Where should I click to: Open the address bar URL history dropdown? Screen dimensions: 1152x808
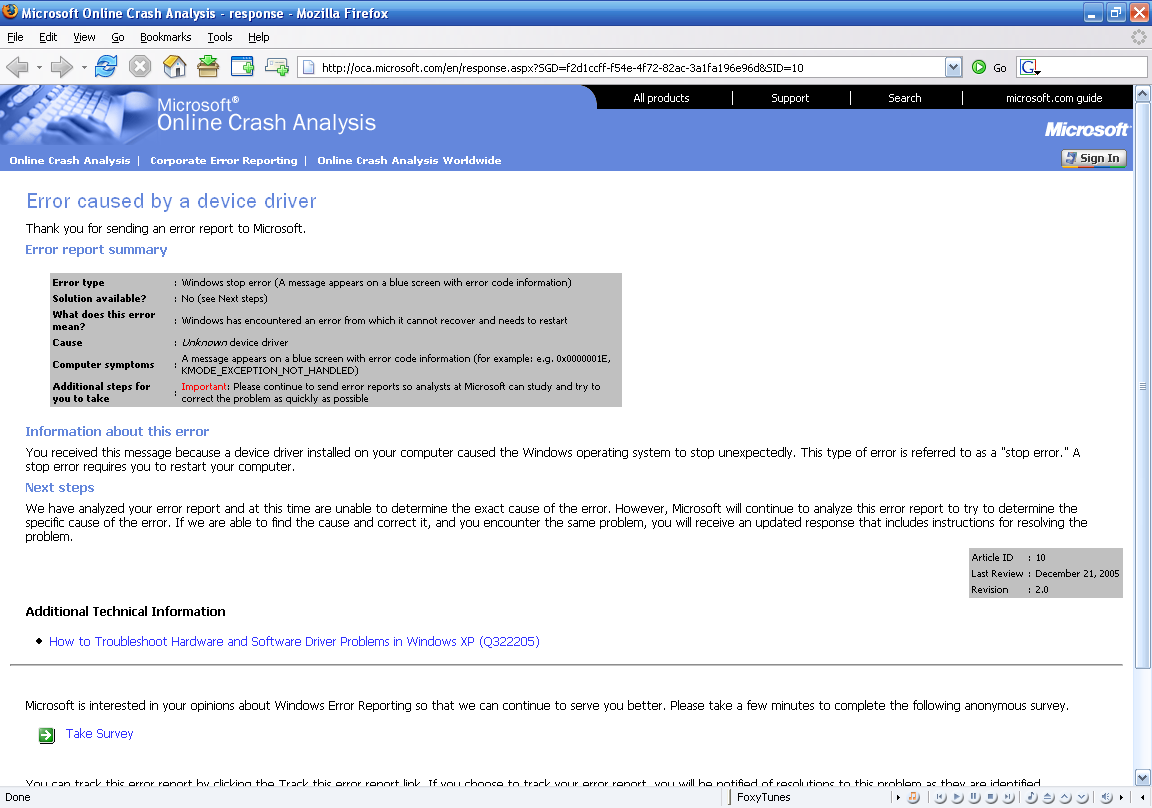point(953,68)
